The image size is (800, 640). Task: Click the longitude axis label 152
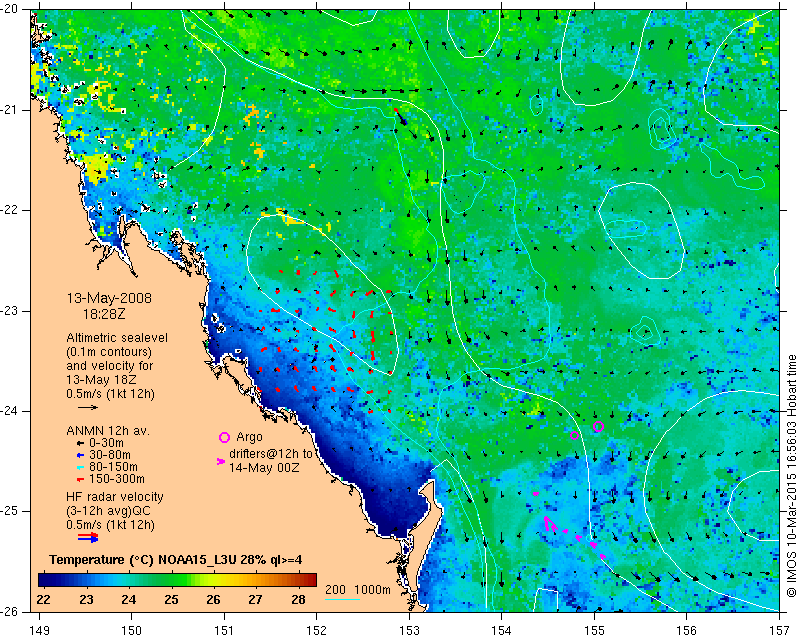(317, 631)
